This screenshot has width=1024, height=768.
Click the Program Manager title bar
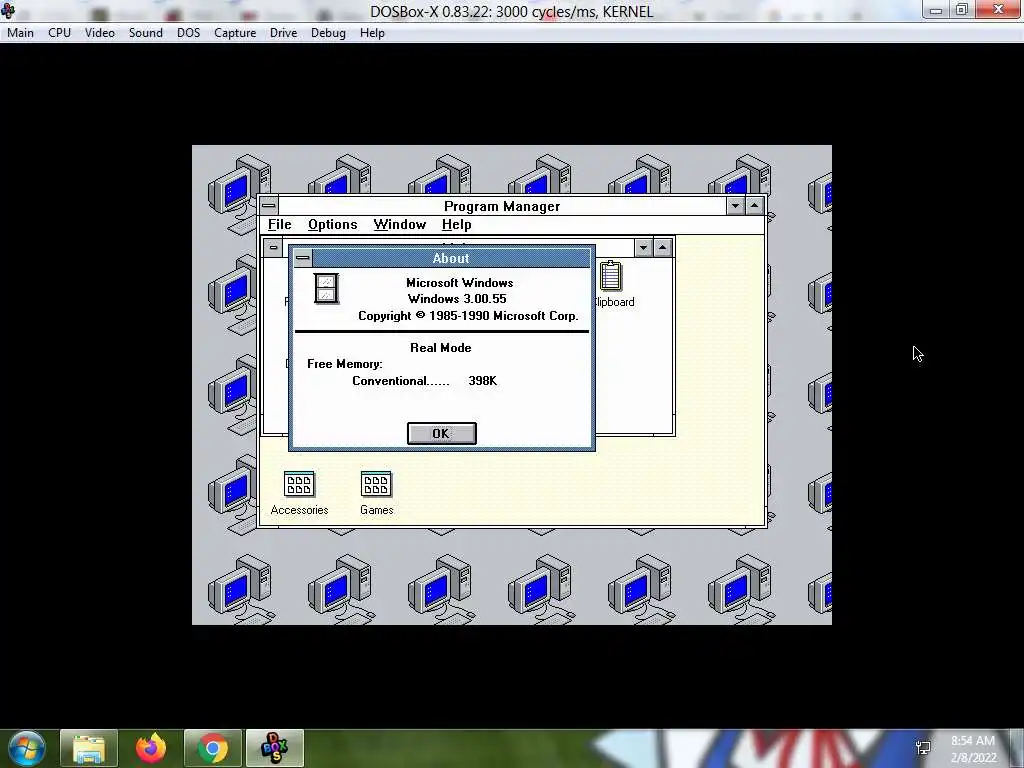click(x=502, y=206)
